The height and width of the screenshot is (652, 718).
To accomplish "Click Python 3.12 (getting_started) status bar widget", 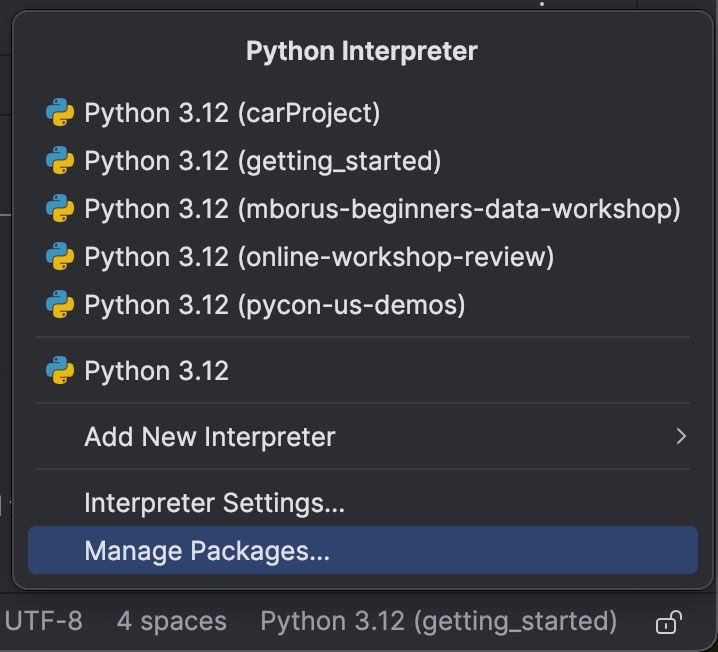I will [438, 621].
